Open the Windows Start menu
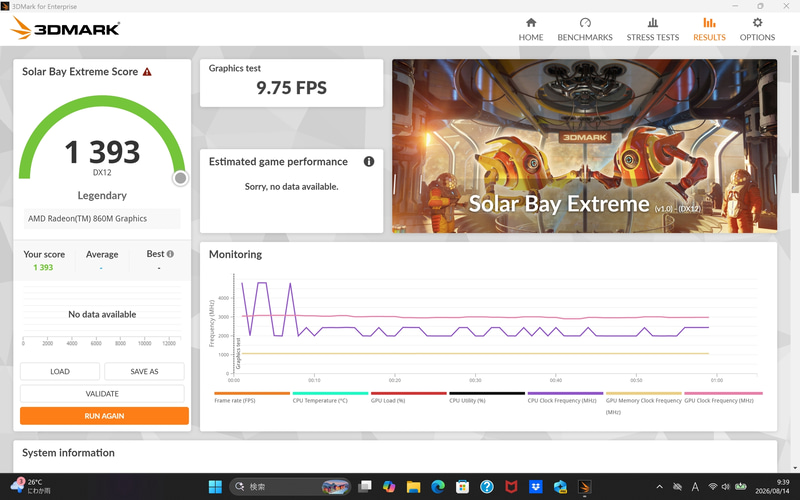The image size is (800, 500). [215, 487]
